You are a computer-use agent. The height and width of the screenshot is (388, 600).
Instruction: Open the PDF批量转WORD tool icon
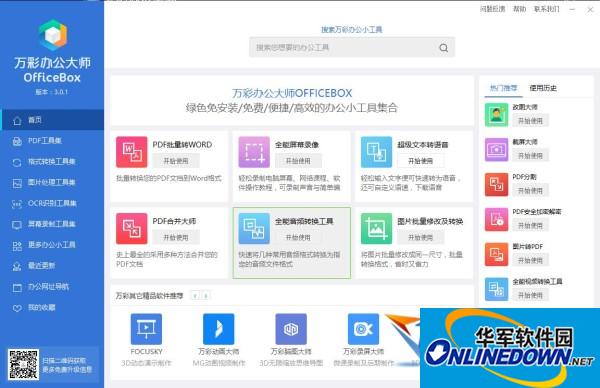[x=132, y=152]
